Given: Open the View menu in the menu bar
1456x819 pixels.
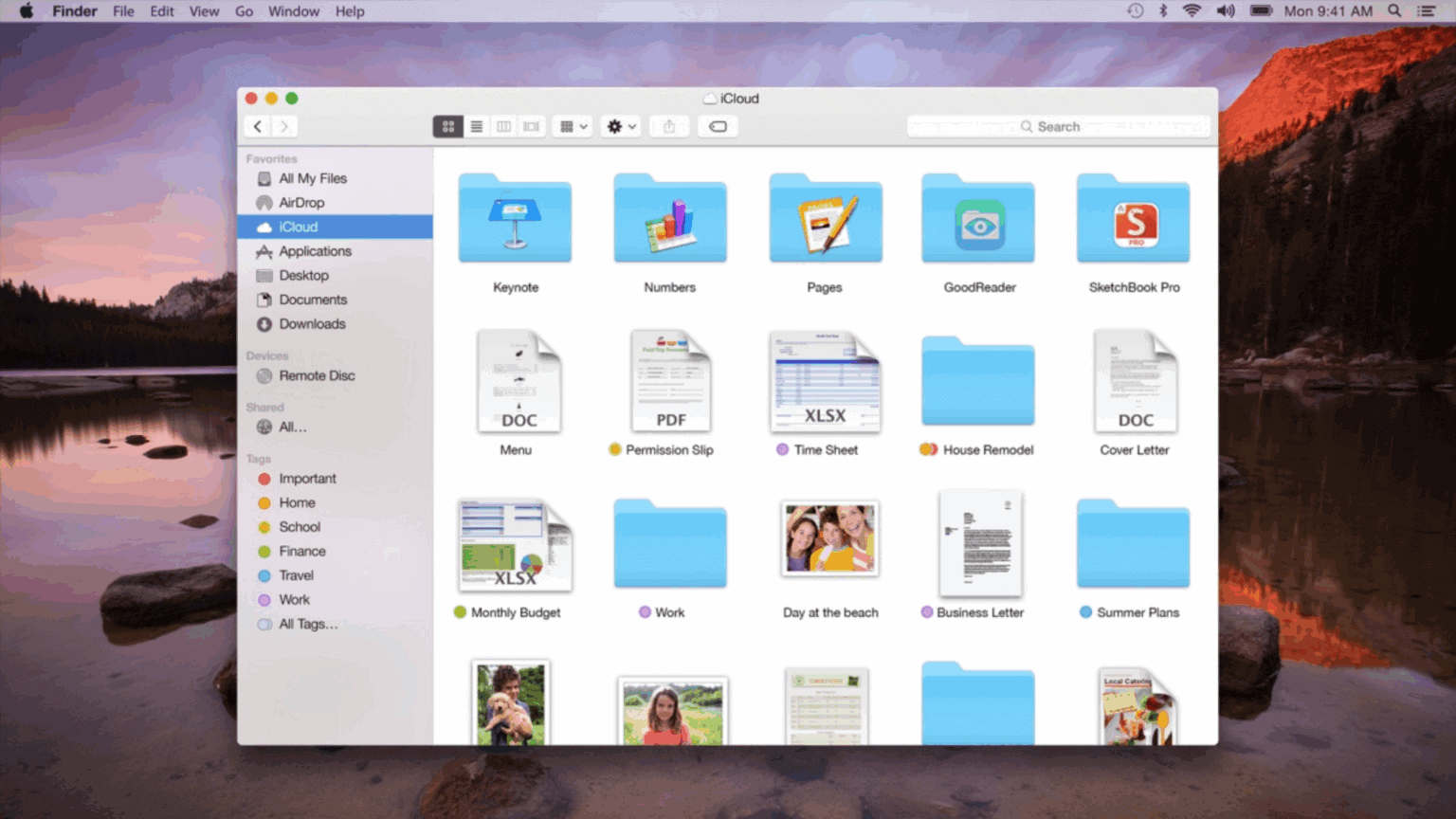Looking at the screenshot, I should click(x=204, y=10).
